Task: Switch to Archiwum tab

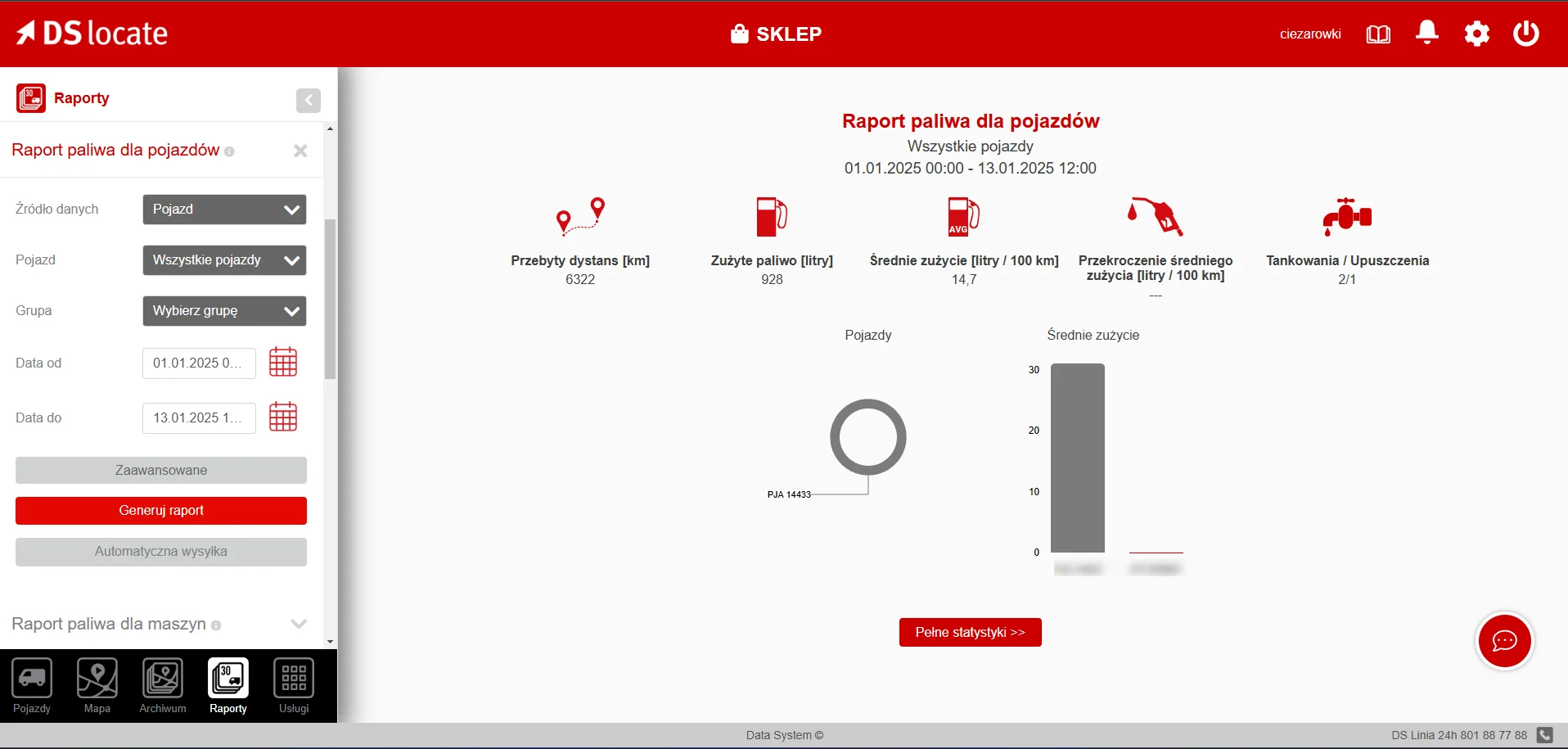Action: [x=163, y=686]
